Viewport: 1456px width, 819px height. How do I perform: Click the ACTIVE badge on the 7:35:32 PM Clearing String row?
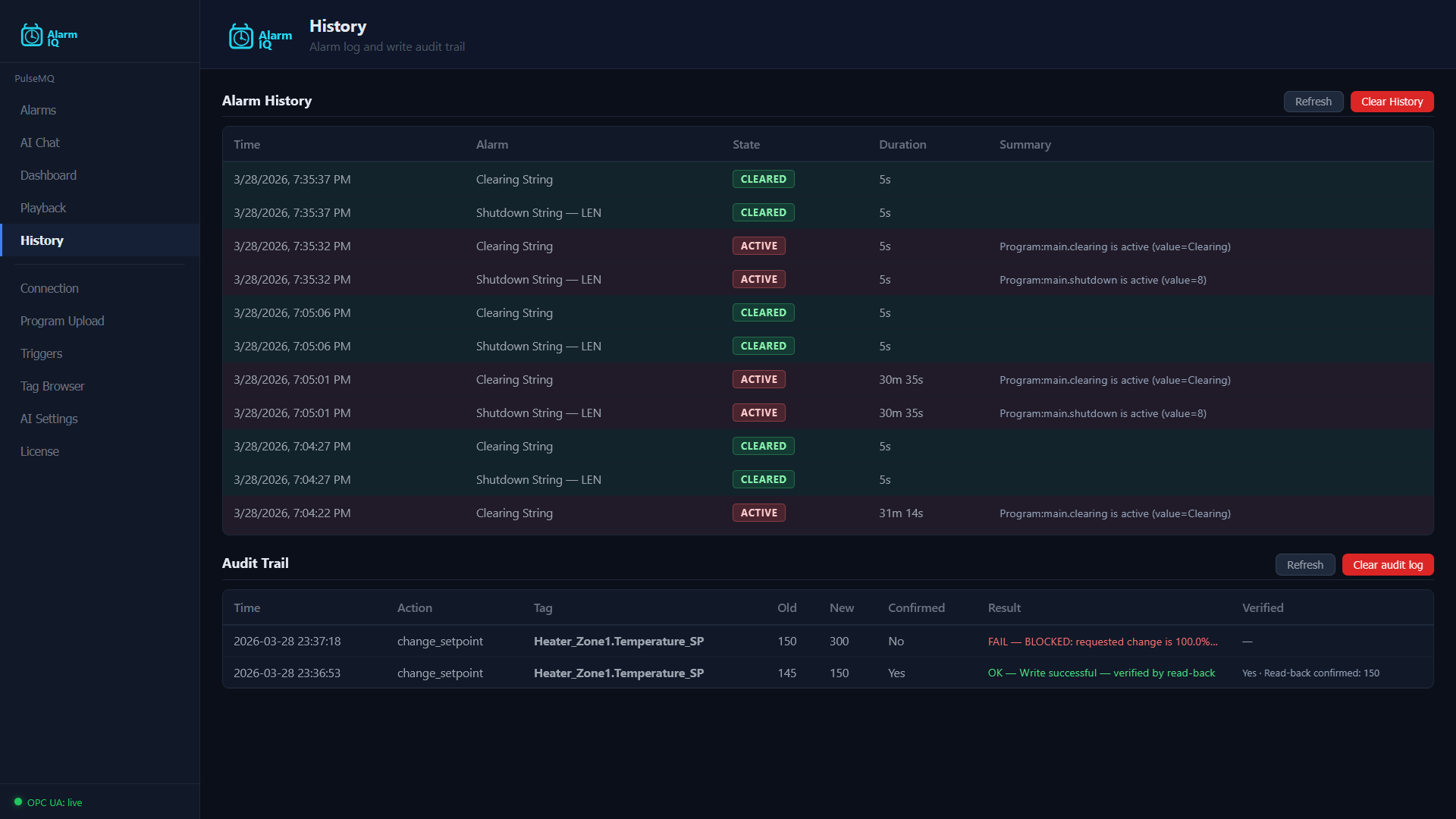(758, 246)
